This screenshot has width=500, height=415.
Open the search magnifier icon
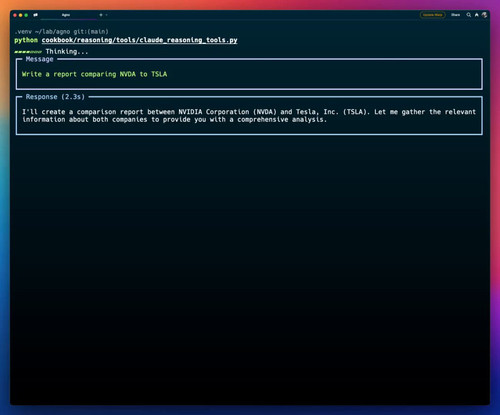point(469,15)
